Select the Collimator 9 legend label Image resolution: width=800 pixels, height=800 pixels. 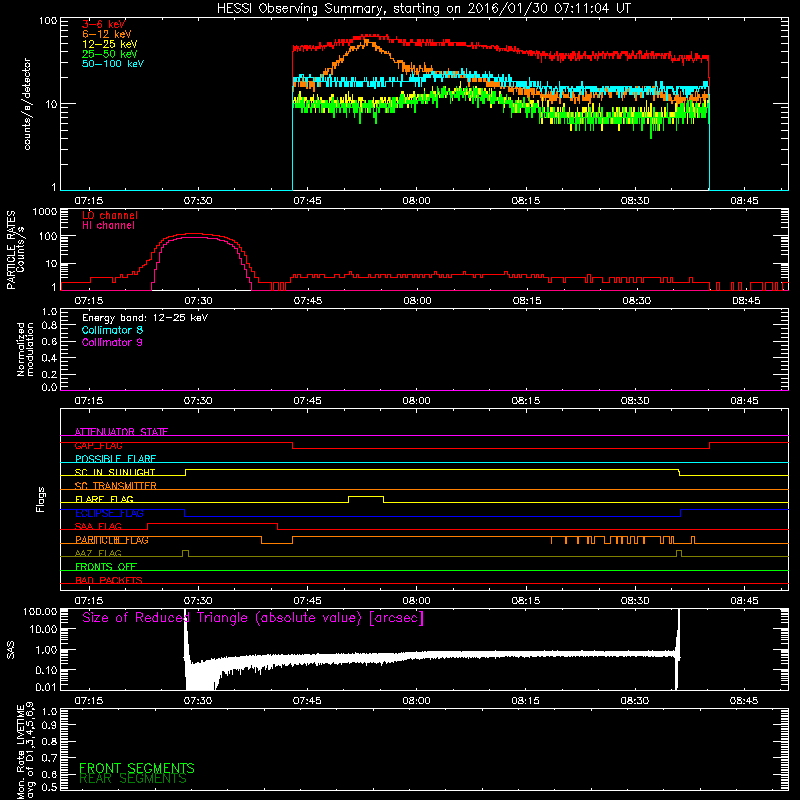click(112, 342)
